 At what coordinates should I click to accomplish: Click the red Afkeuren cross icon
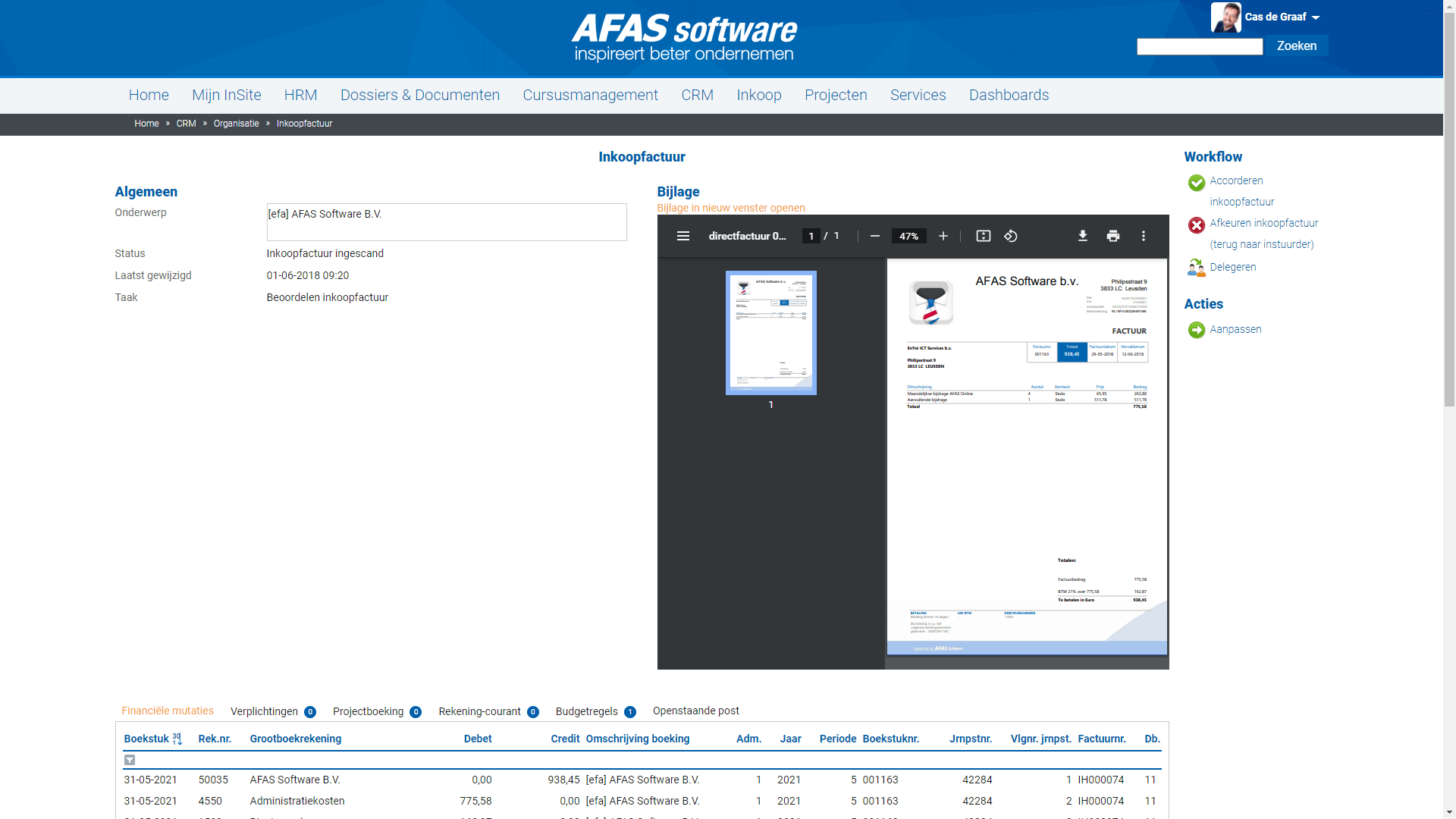1196,225
